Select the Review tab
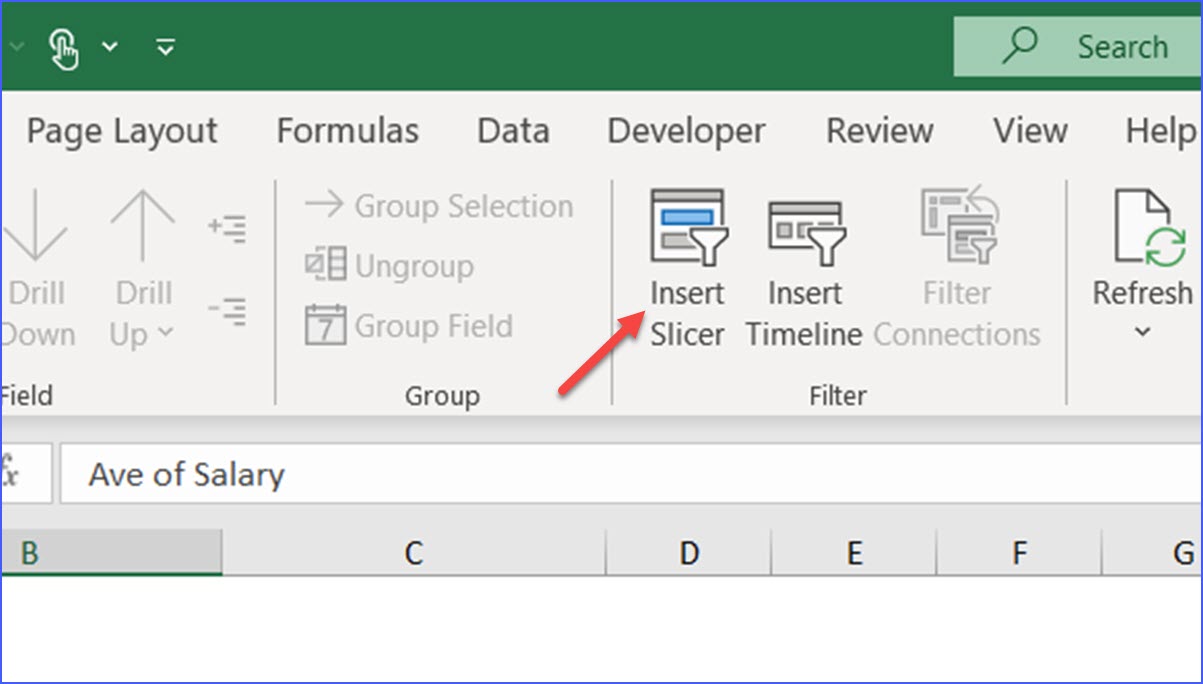Viewport: 1203px width, 684px height. coord(878,130)
